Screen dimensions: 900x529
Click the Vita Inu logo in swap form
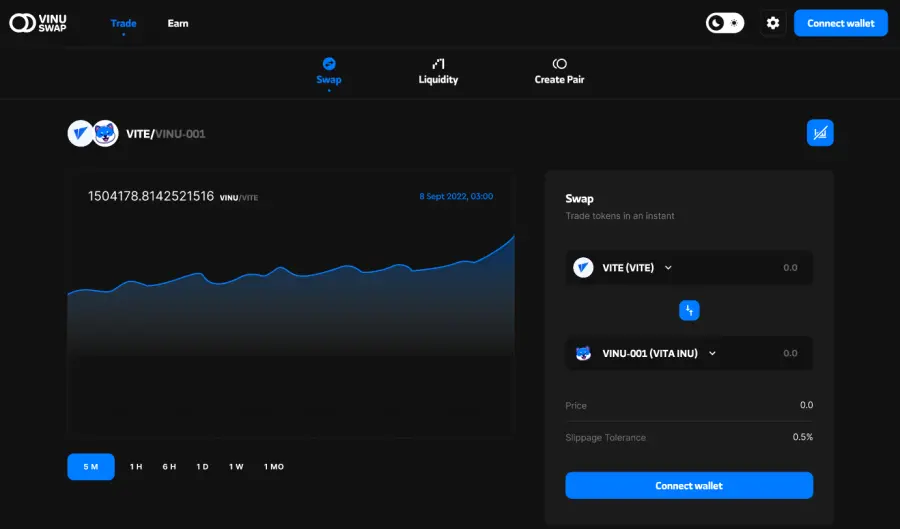point(583,353)
